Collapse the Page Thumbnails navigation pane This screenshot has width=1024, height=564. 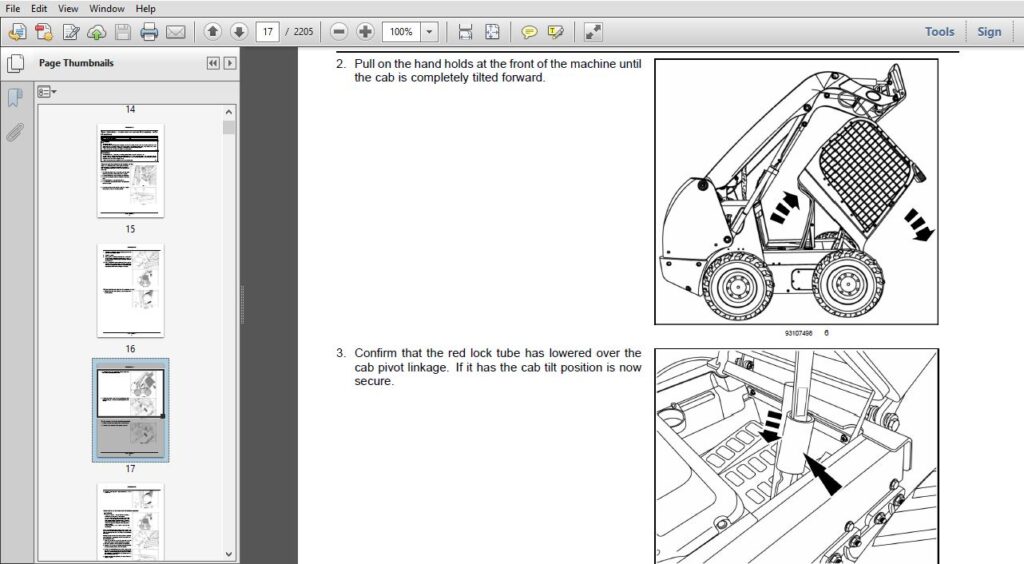point(213,63)
